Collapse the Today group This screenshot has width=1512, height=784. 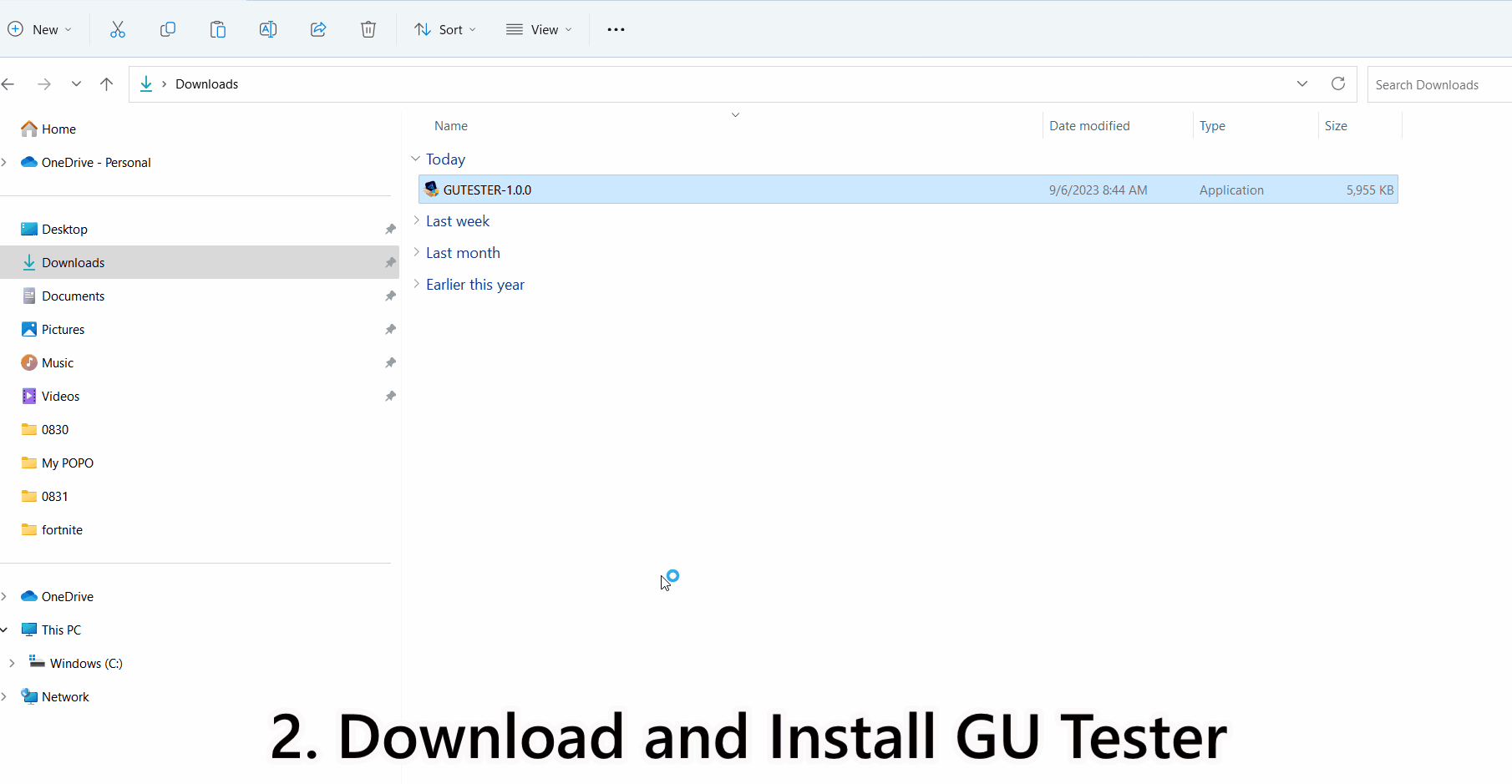pyautogui.click(x=416, y=159)
